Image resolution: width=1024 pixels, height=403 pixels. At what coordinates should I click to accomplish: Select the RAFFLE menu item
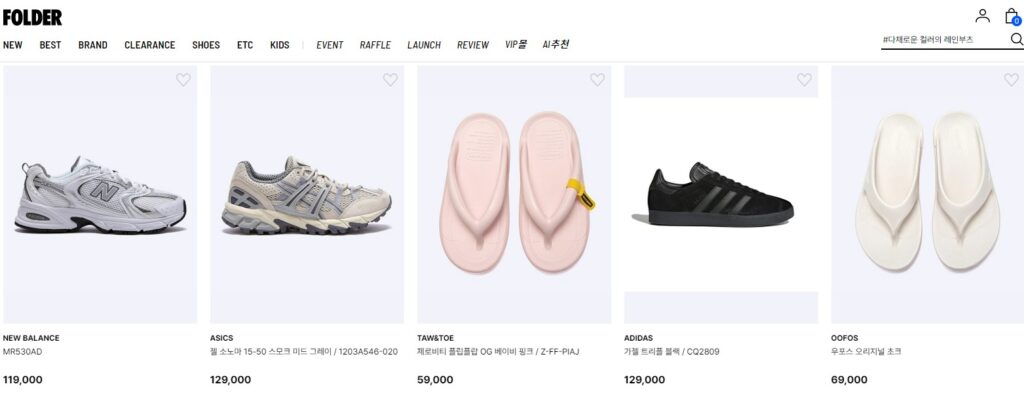[375, 45]
